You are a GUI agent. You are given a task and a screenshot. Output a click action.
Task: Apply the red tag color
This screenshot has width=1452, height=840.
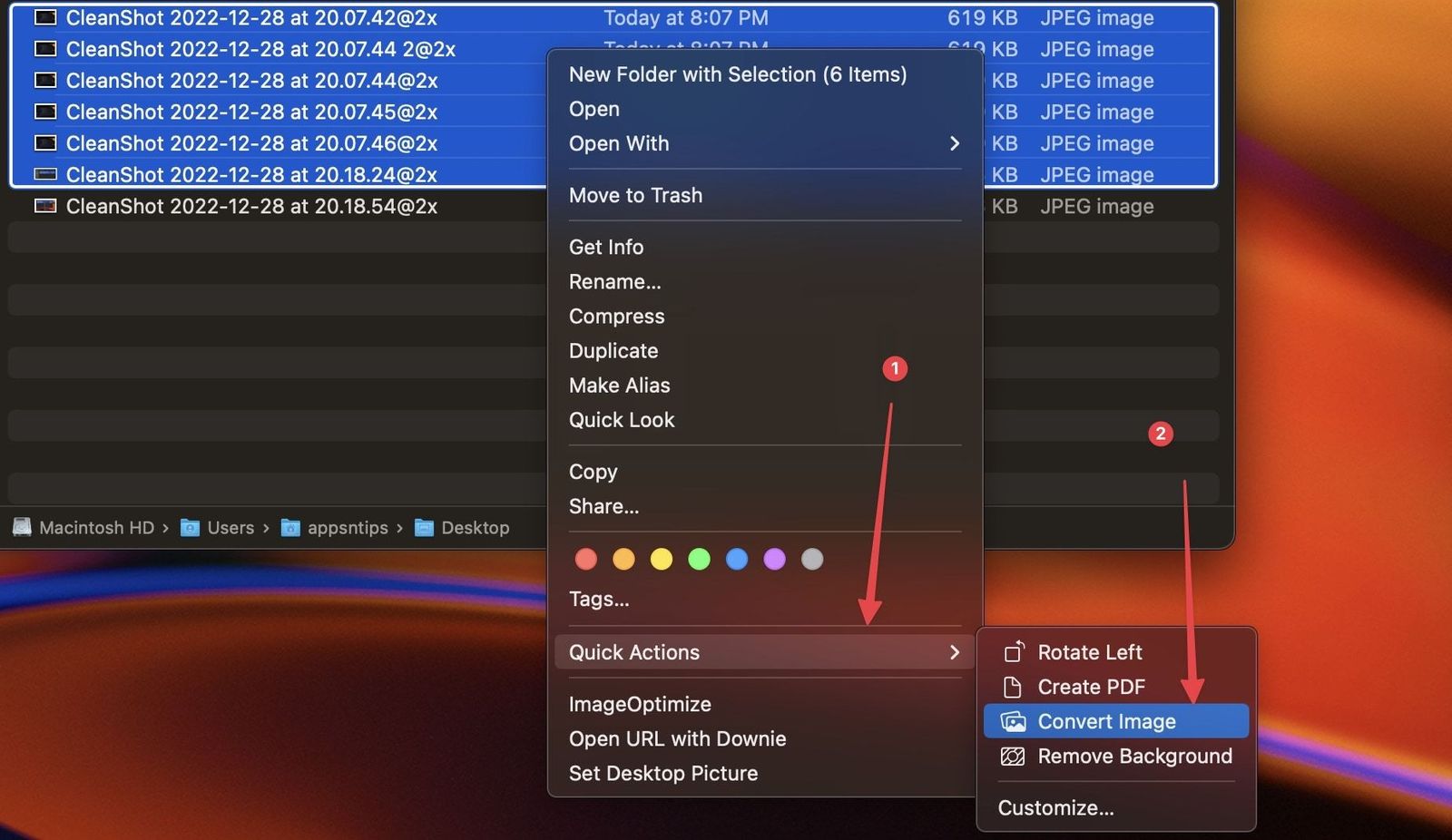click(x=585, y=559)
